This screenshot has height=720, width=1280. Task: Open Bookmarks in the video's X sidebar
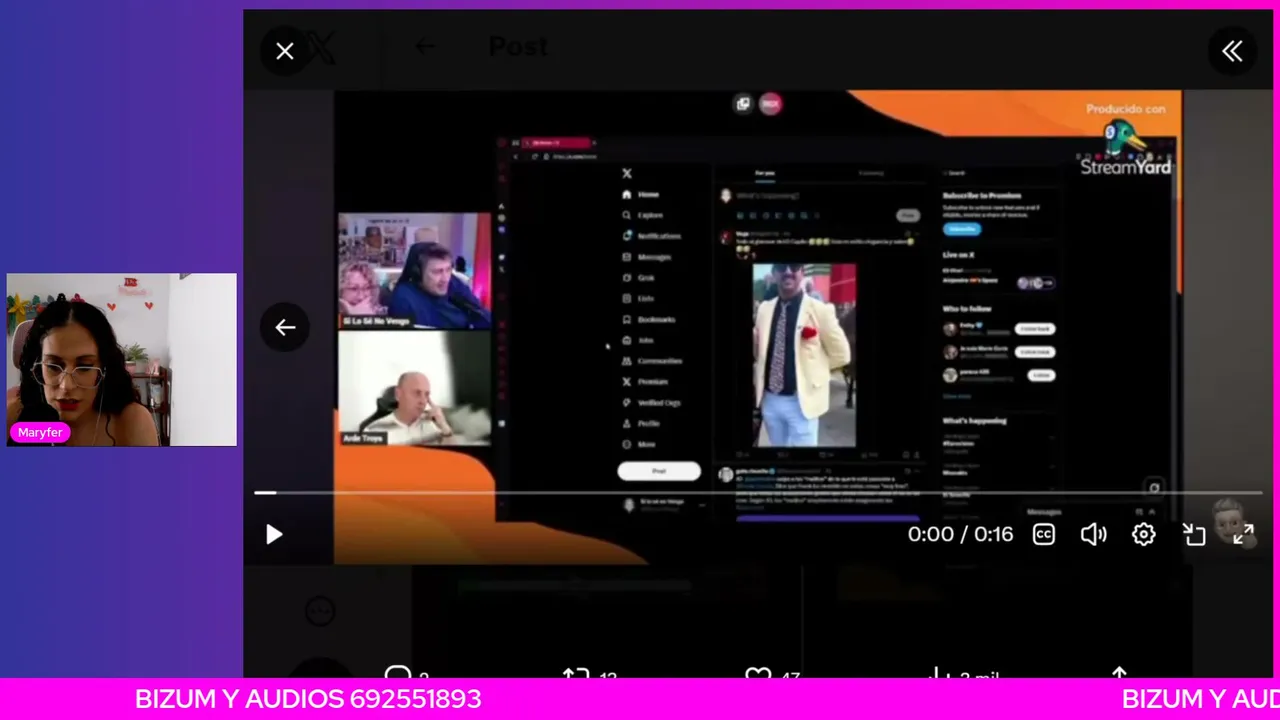[649, 319]
